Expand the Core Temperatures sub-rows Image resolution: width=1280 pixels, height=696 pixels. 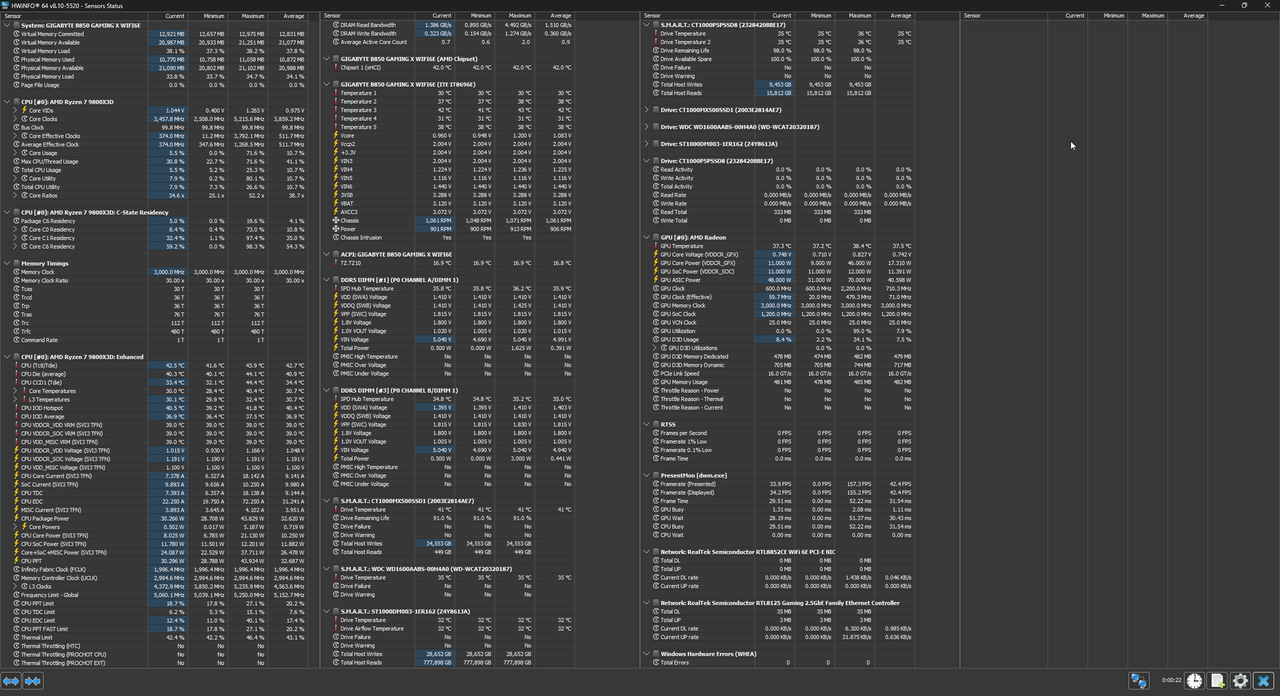click(16, 391)
